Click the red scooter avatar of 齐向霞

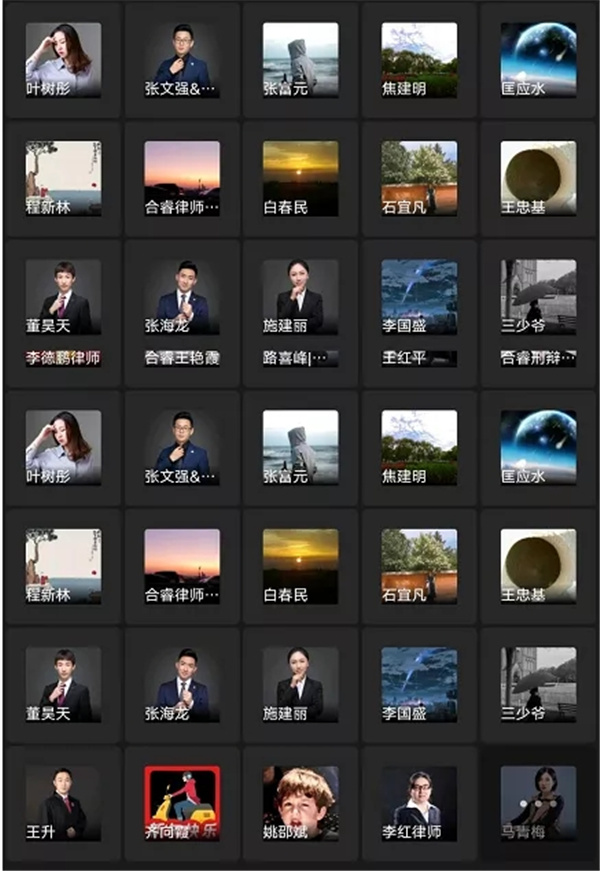182,803
